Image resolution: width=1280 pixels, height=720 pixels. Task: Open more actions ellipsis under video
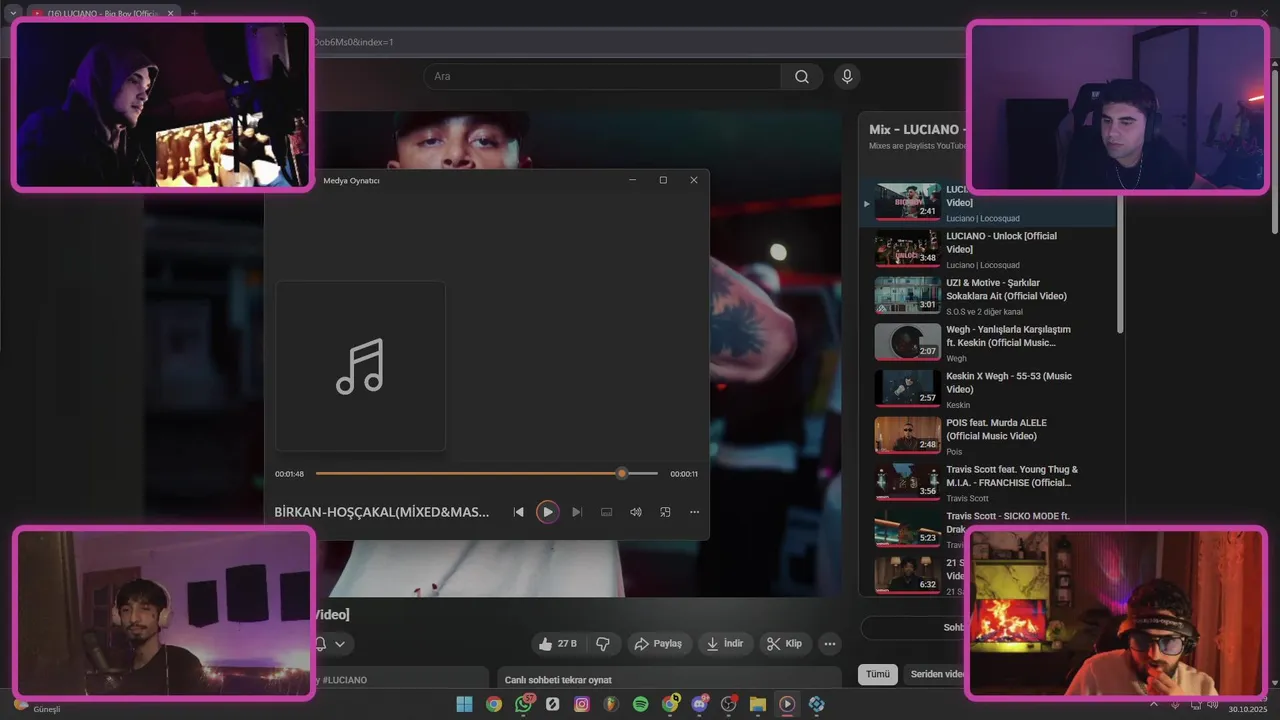point(829,644)
